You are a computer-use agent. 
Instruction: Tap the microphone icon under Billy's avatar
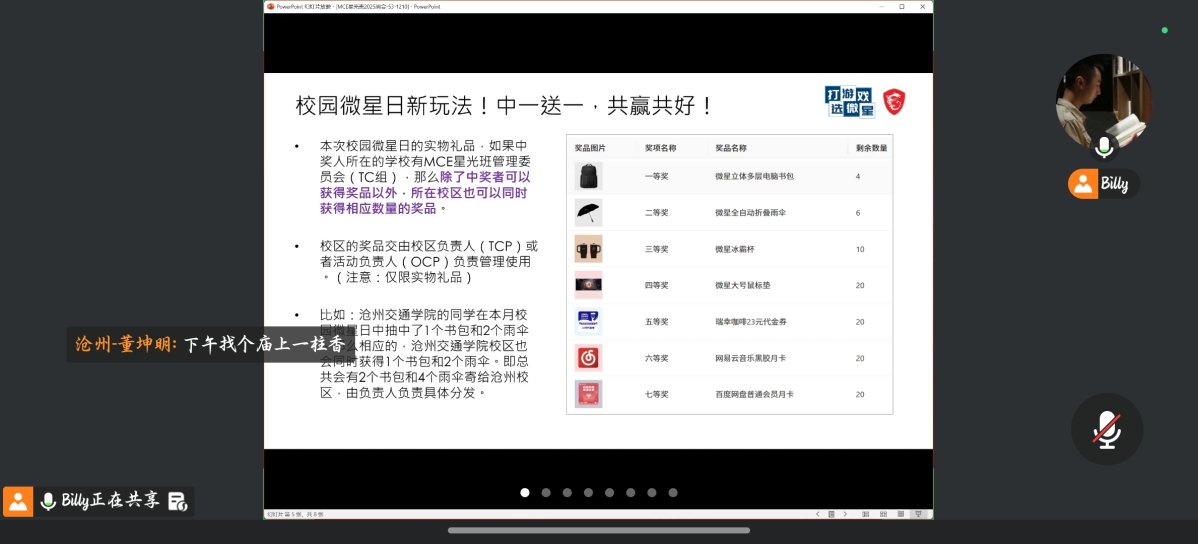pos(1103,147)
